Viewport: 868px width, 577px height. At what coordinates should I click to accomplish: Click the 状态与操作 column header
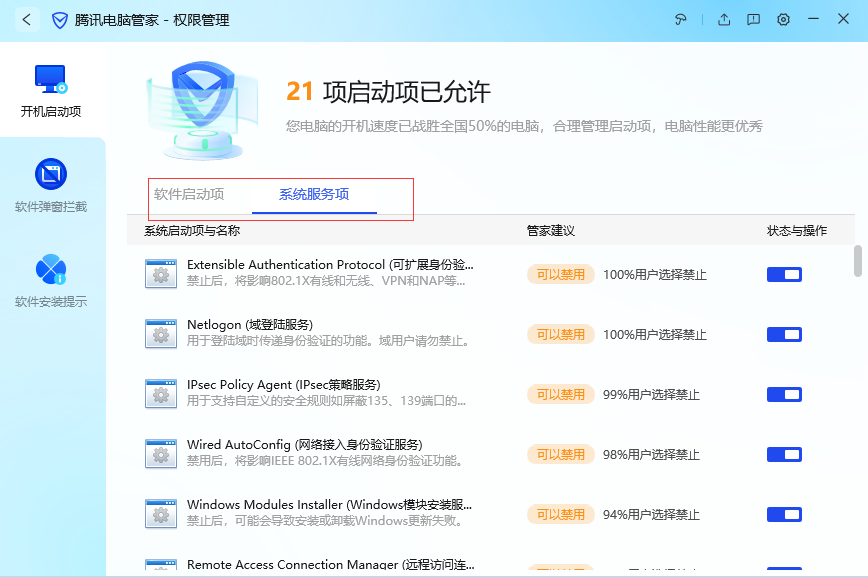pos(797,231)
